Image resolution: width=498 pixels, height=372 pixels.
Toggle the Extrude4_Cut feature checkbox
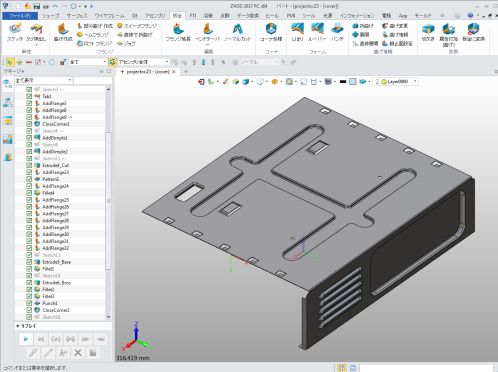click(29, 165)
